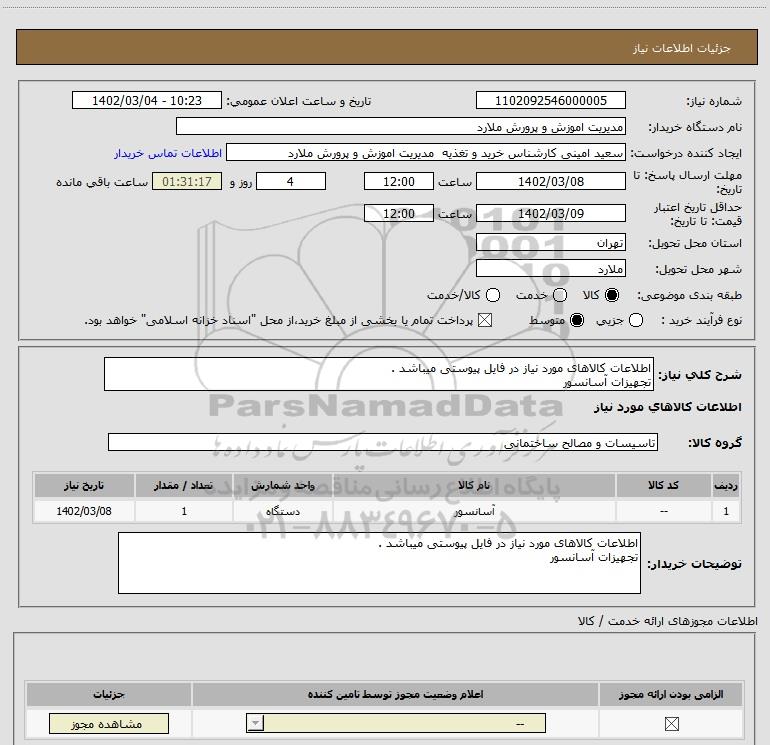Screen dimensions: 770x745
Task: Click the جزئیات column header in license table
Action: tap(109, 694)
